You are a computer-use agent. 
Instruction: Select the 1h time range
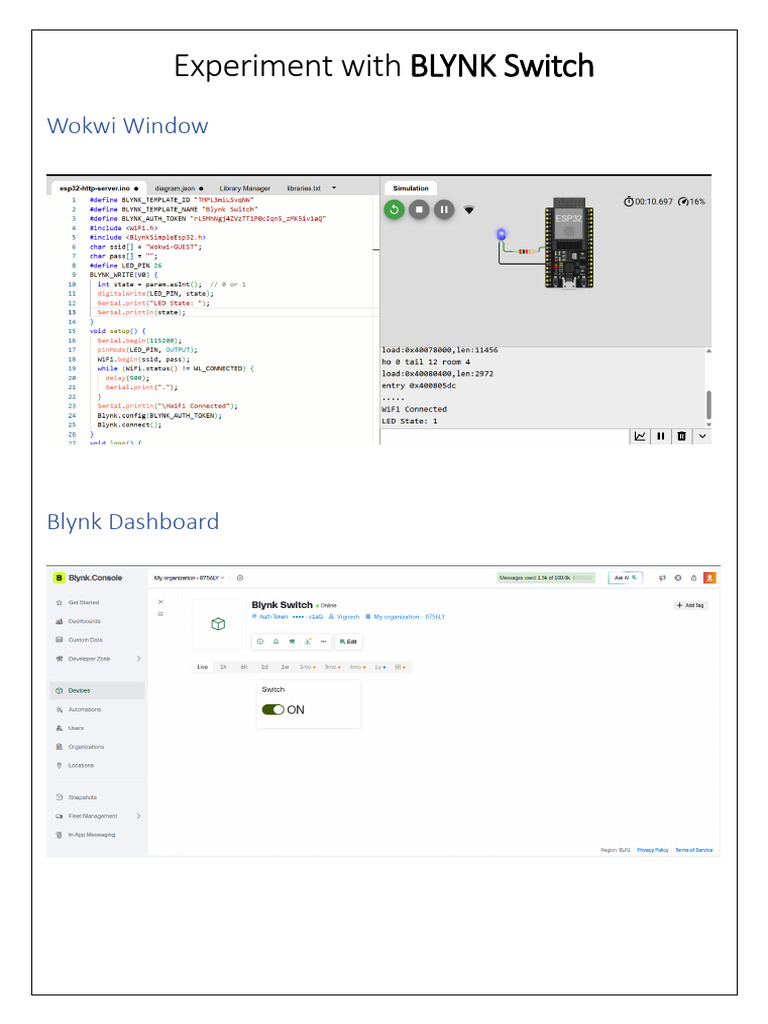click(x=223, y=667)
